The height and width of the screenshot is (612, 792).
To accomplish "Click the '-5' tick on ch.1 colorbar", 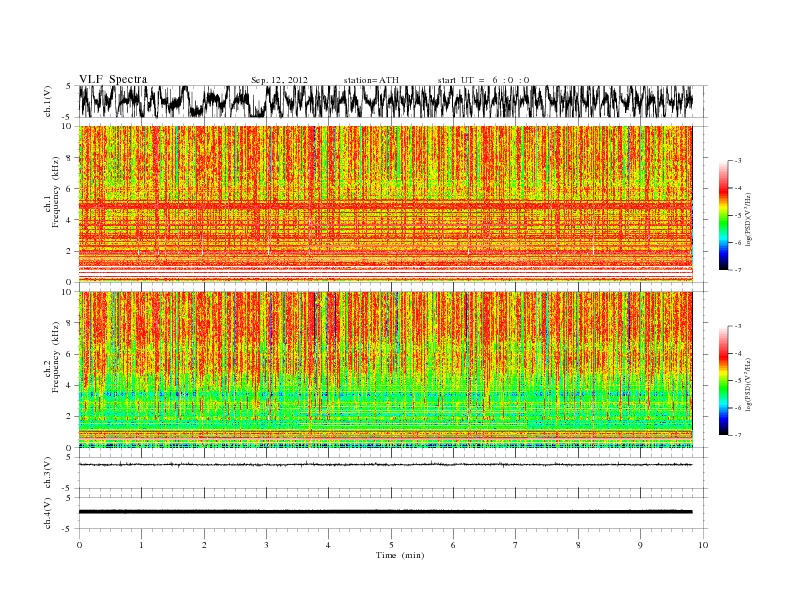I will tap(738, 216).
